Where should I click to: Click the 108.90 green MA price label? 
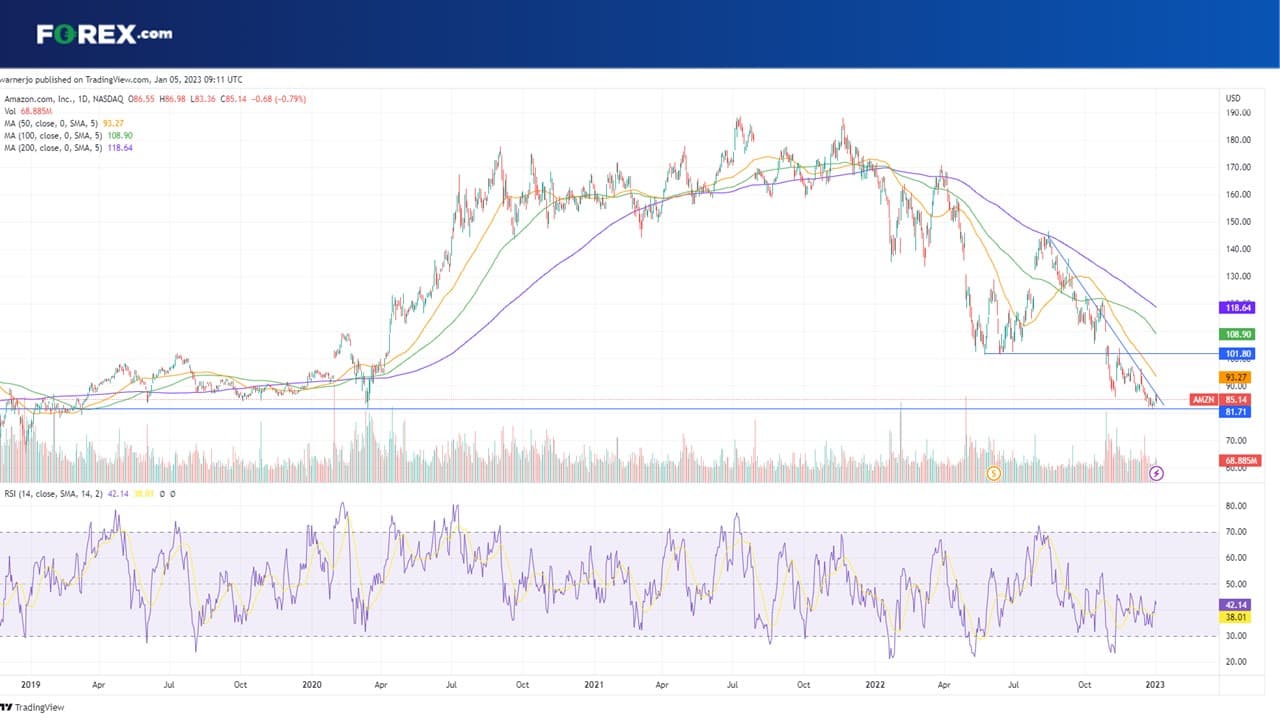(x=1237, y=334)
